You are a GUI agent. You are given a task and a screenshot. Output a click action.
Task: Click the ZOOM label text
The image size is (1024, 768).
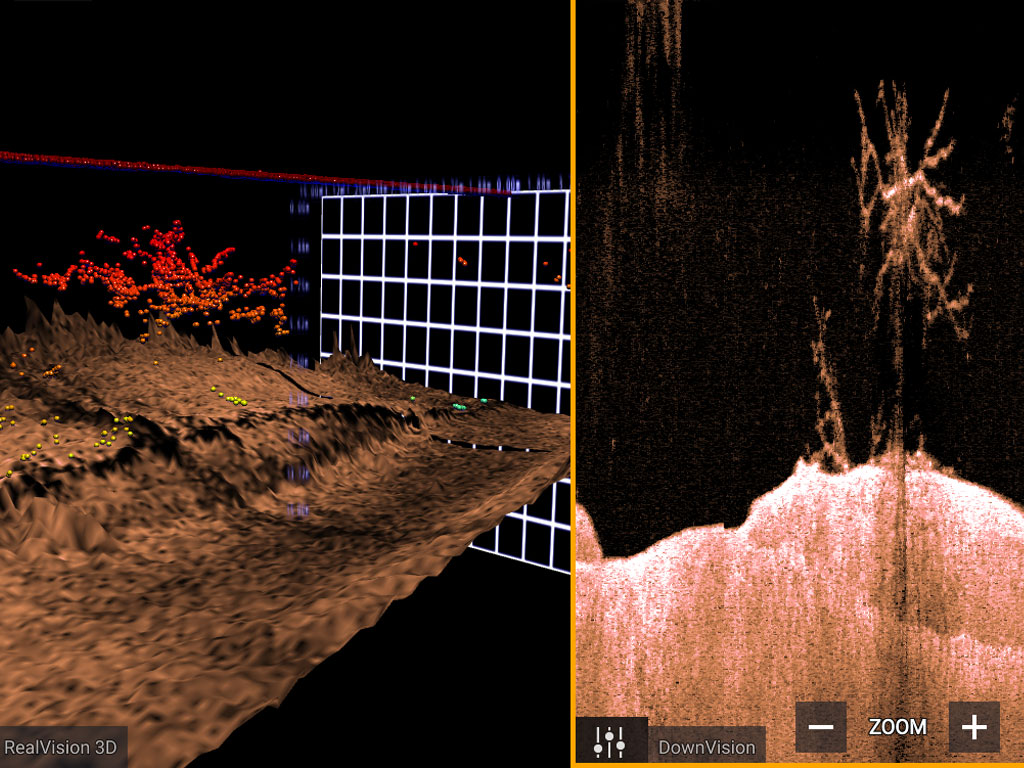click(897, 727)
